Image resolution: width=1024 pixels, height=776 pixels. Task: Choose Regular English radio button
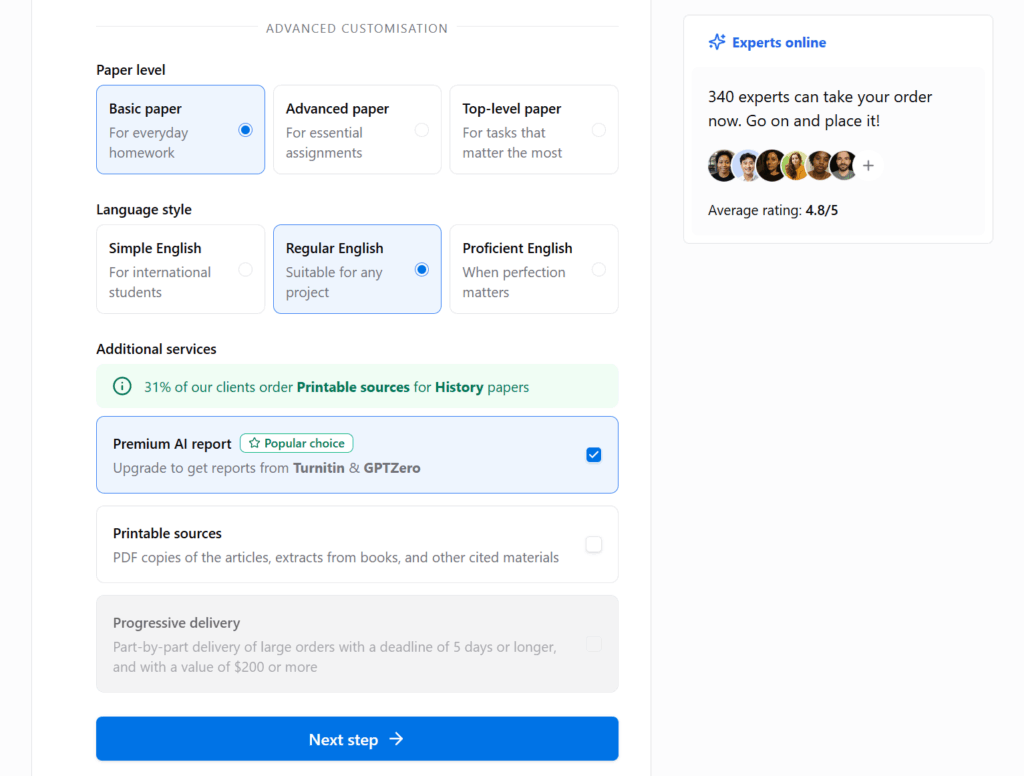click(421, 269)
